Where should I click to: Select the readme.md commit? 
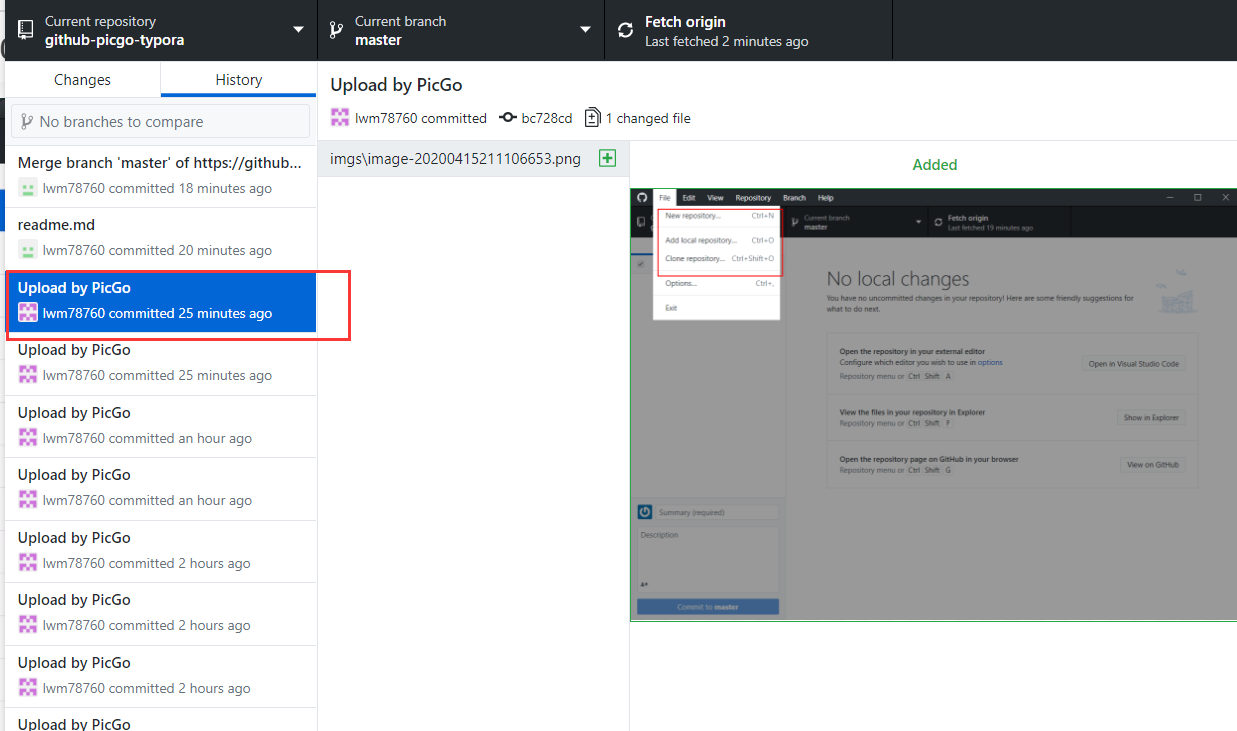tap(161, 238)
